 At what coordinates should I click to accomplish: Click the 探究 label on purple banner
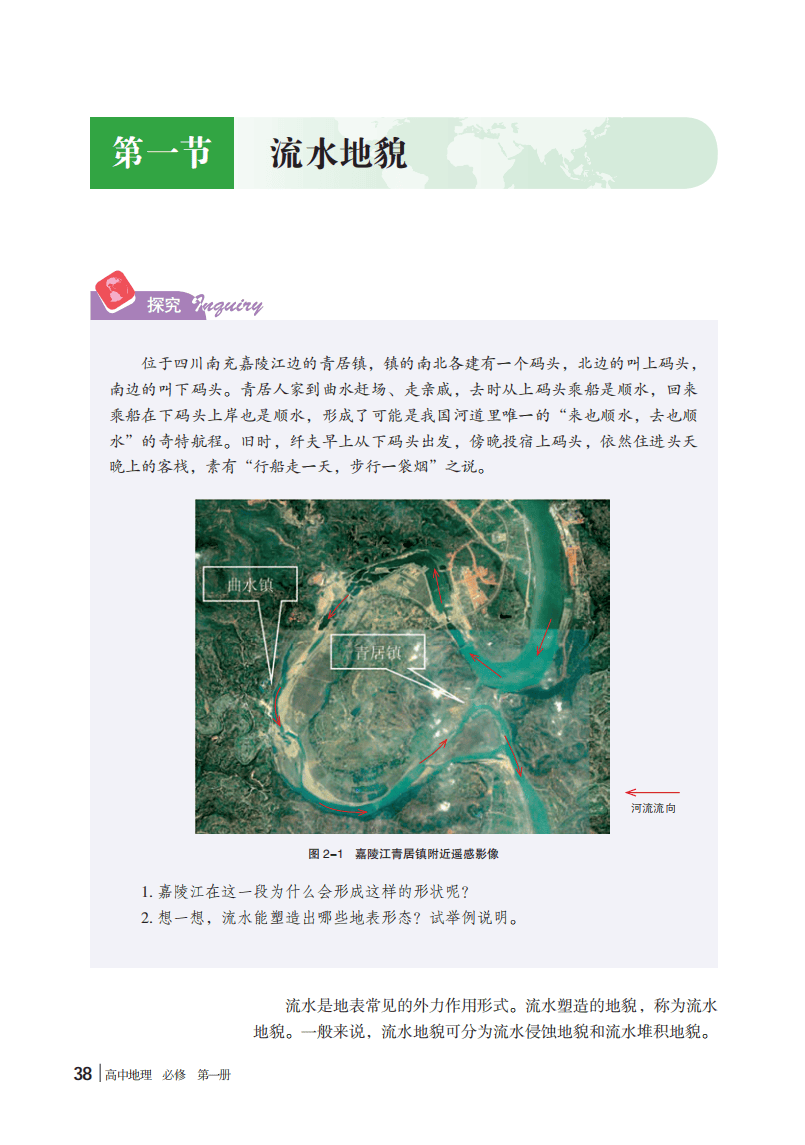pos(164,305)
